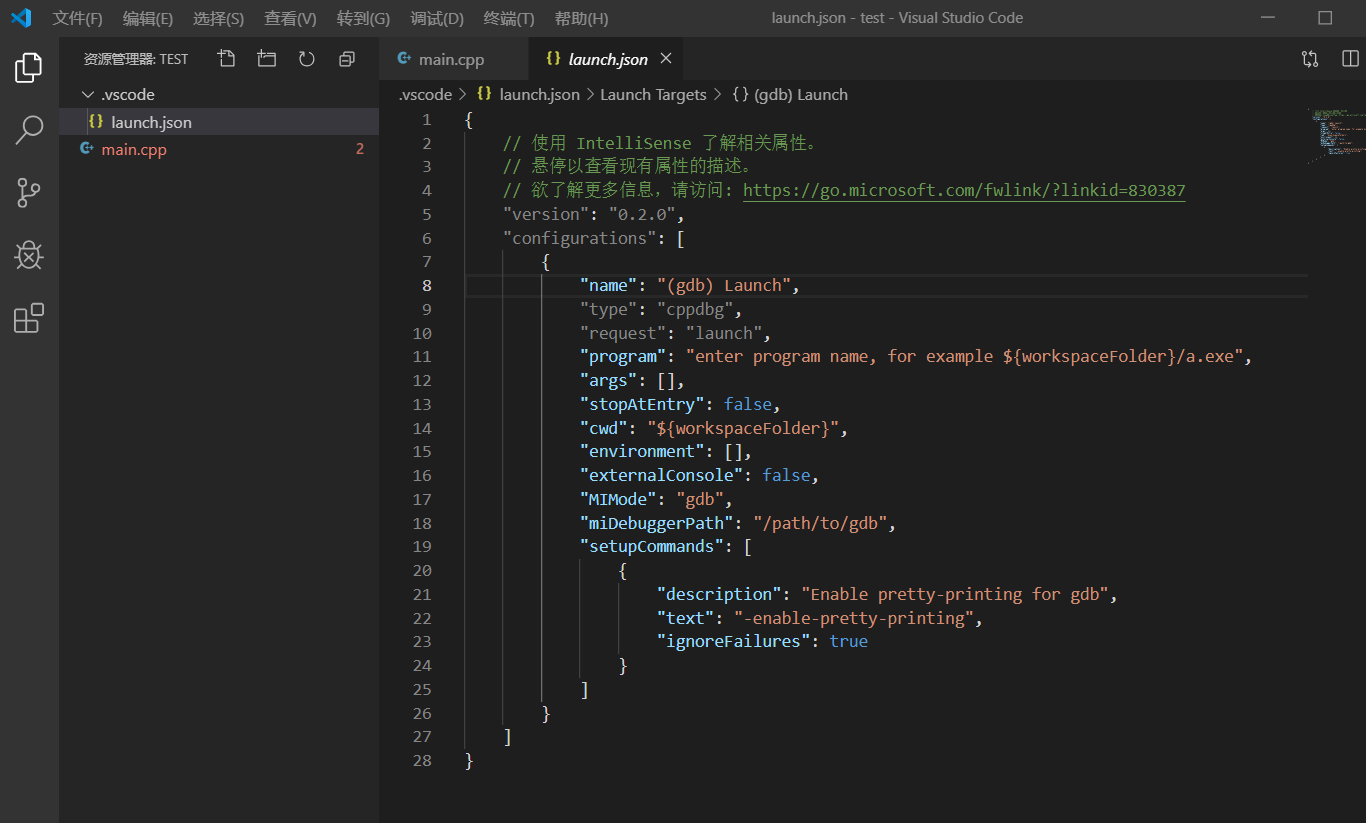The image size is (1366, 823).
Task: Click the false value of stopAtEntry
Action: [748, 404]
